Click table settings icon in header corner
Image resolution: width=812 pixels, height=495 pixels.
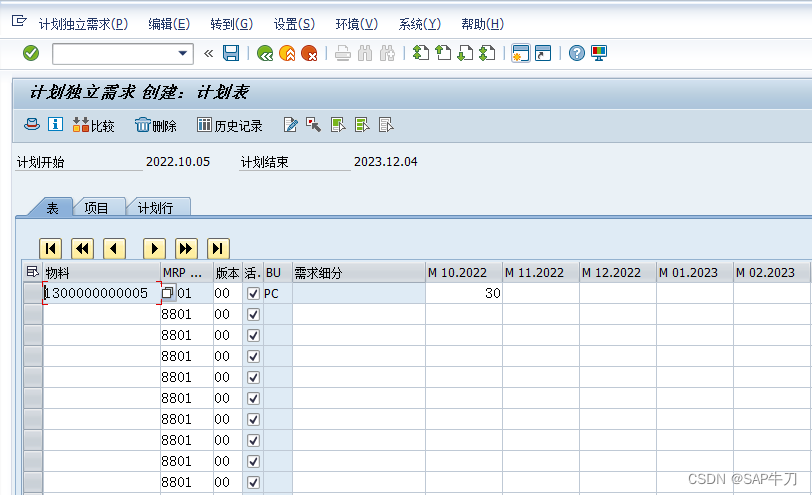pos(33,272)
